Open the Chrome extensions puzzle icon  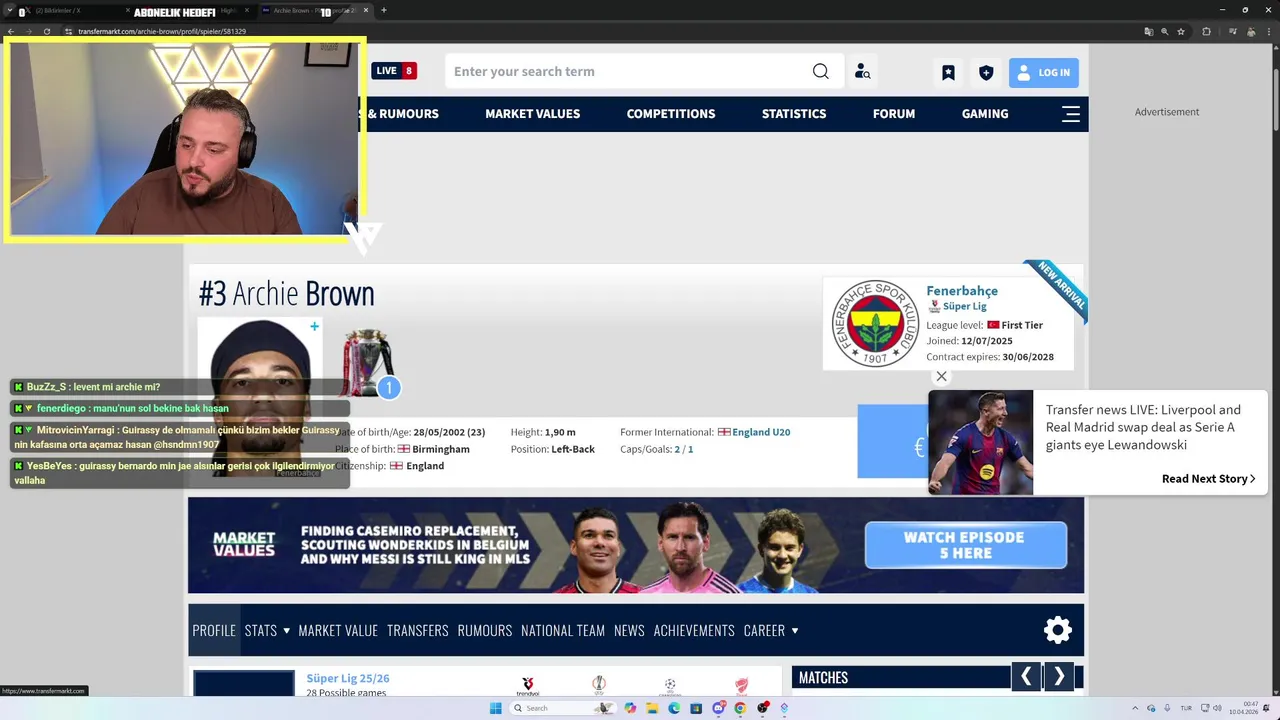[1206, 31]
